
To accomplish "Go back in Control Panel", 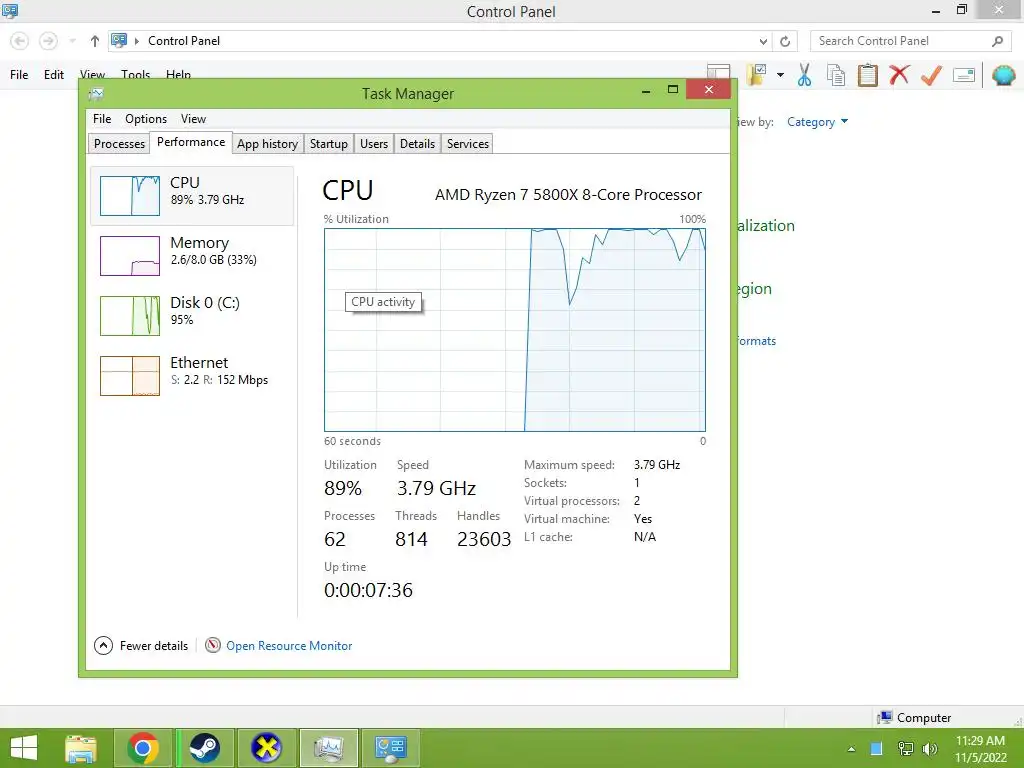I will (20, 41).
